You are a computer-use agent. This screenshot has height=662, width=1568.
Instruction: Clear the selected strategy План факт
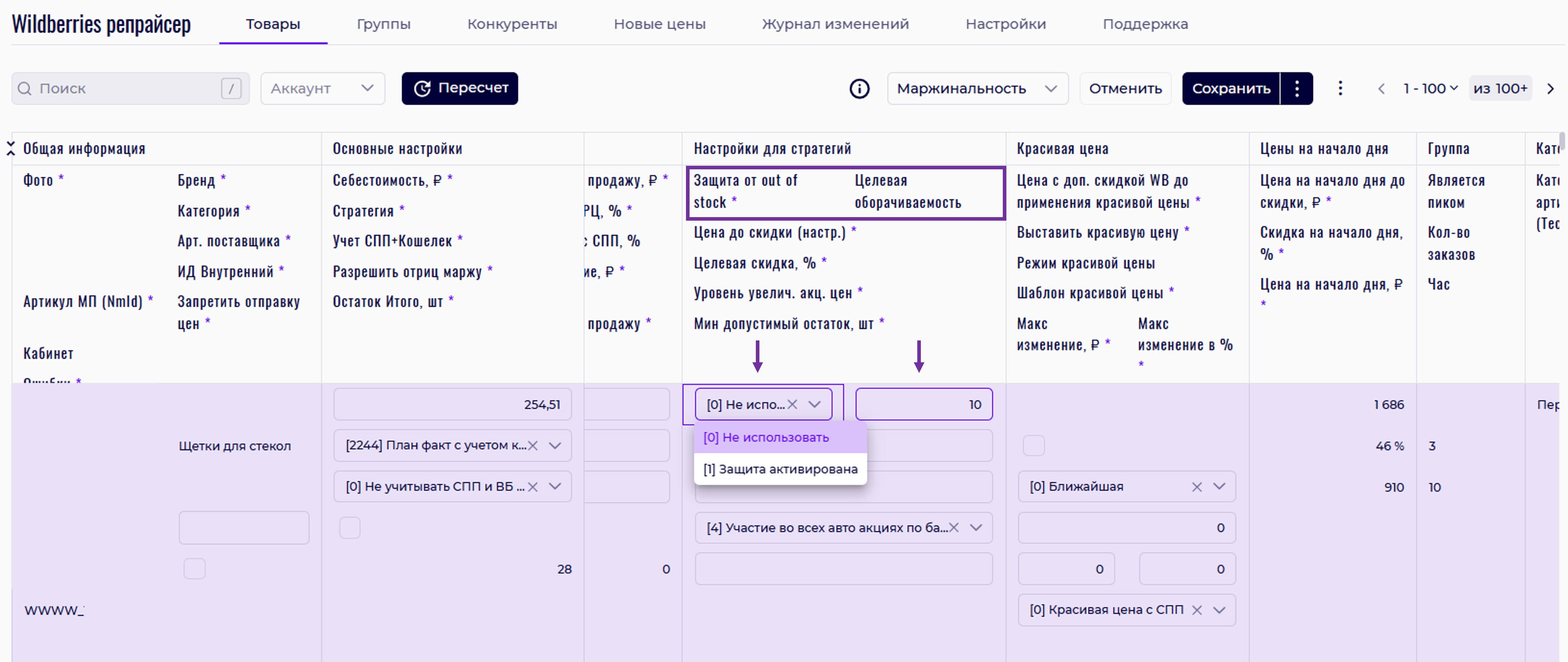coord(533,445)
